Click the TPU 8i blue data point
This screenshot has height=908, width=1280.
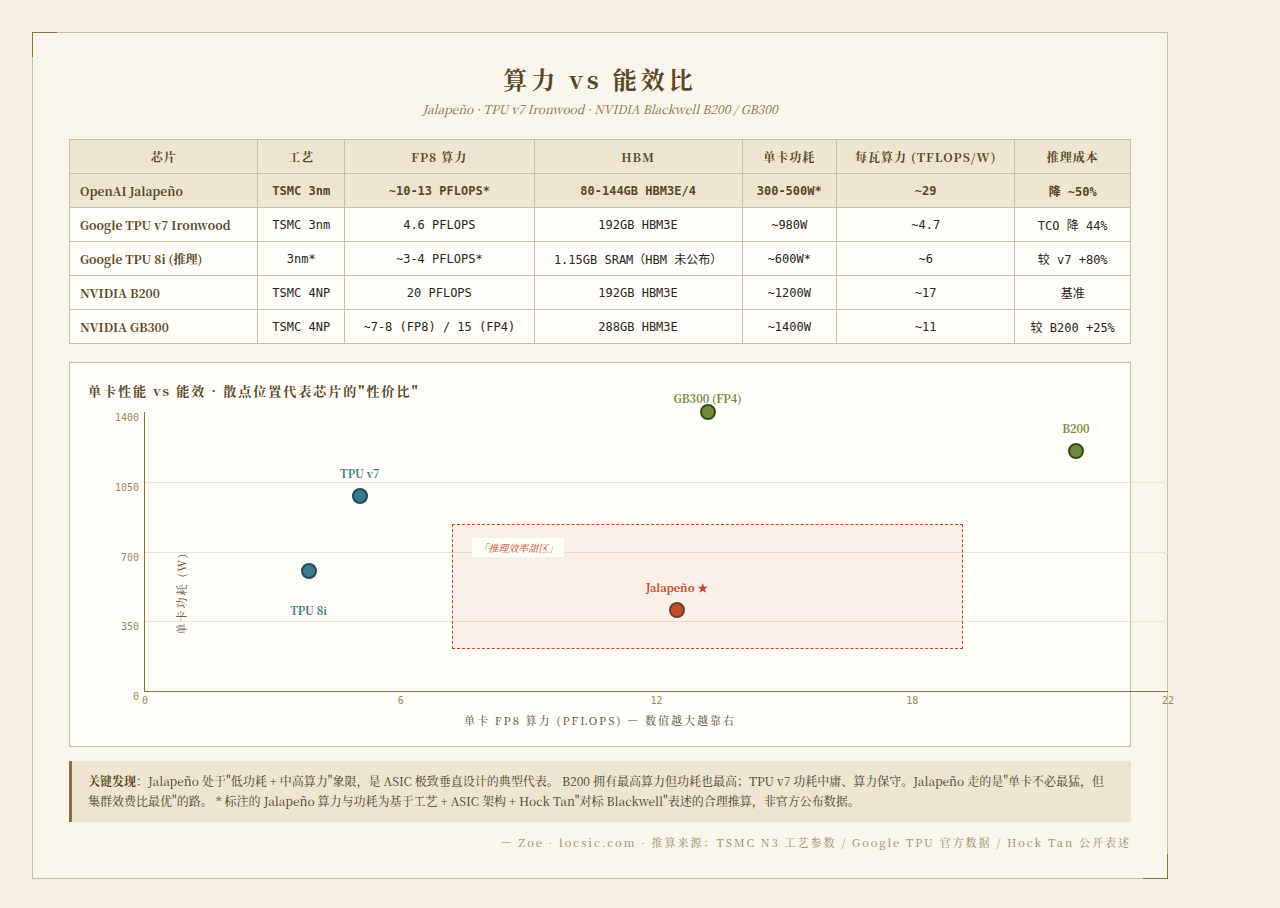309,571
